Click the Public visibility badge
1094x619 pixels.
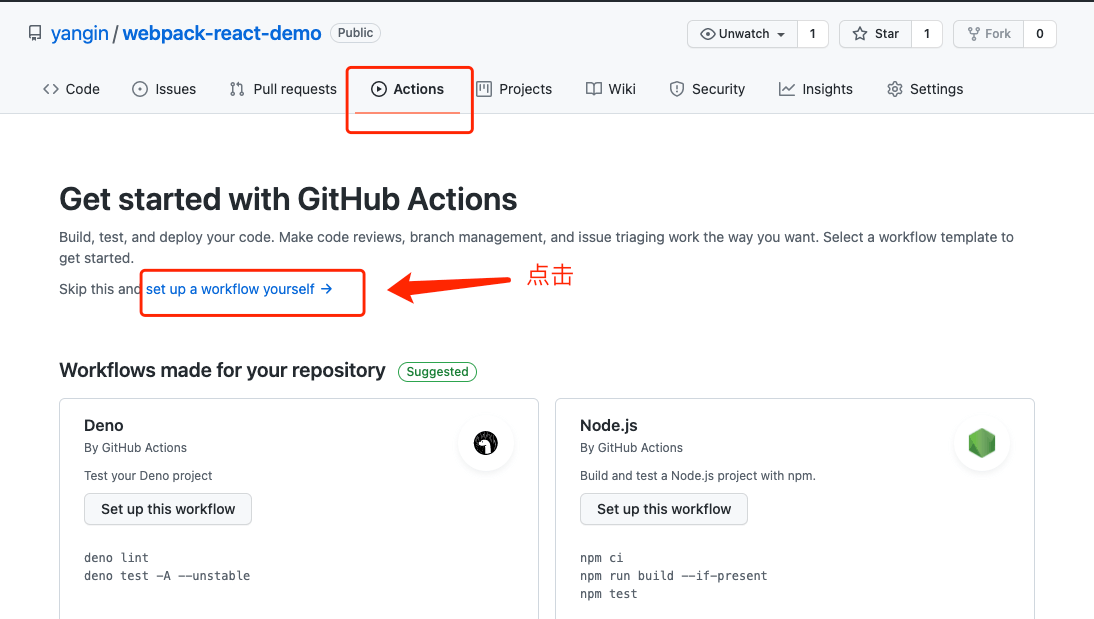coord(355,33)
